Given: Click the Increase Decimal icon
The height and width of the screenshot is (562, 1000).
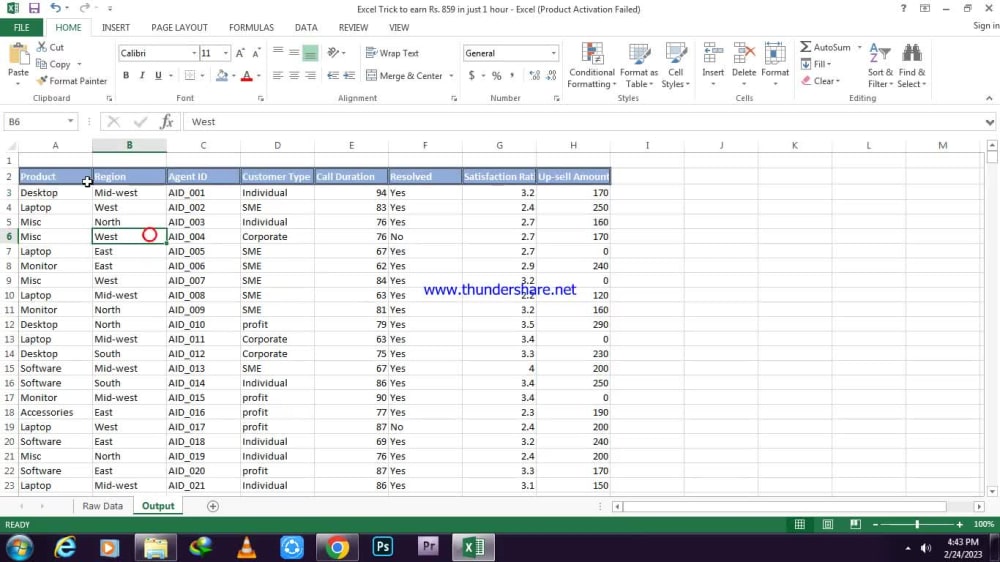Looking at the screenshot, I should click(x=534, y=75).
